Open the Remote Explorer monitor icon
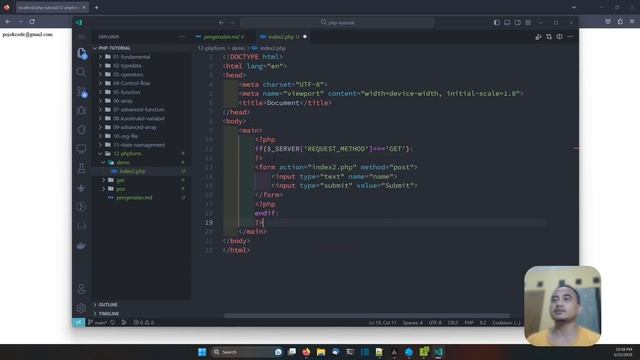The height and width of the screenshot is (360, 640). [81, 149]
